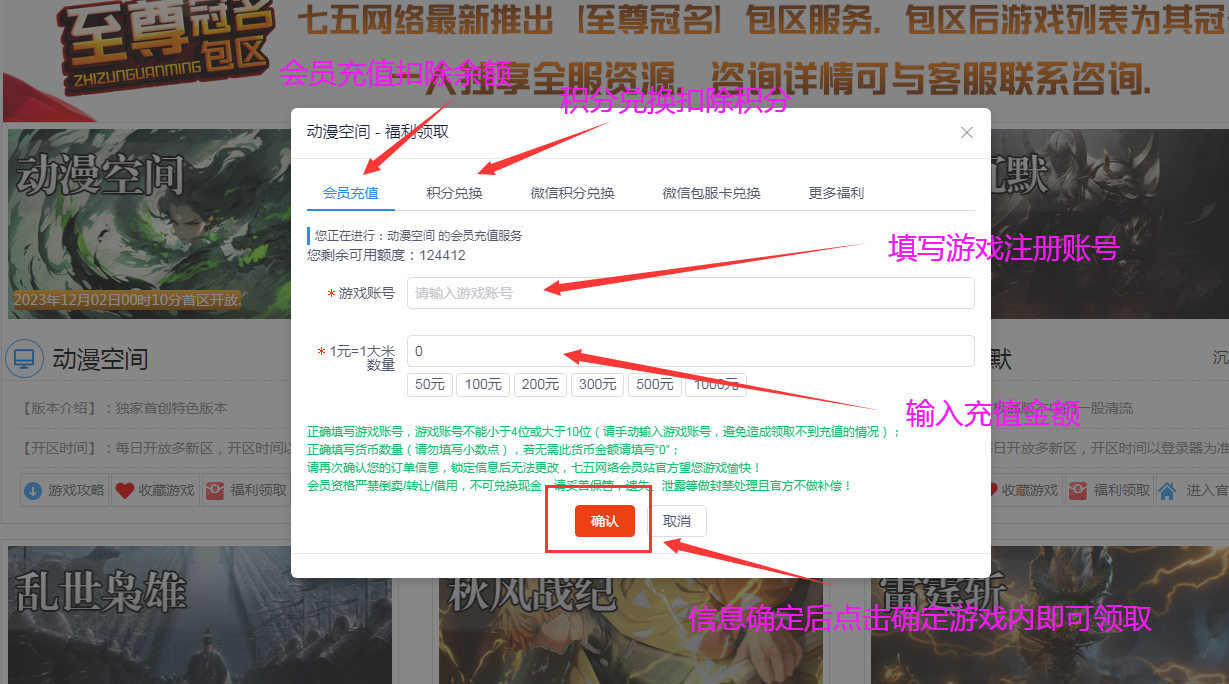This screenshot has height=684, width=1229.
Task: Click gift icon of 福利领取 in right card
Action: pos(1078,491)
